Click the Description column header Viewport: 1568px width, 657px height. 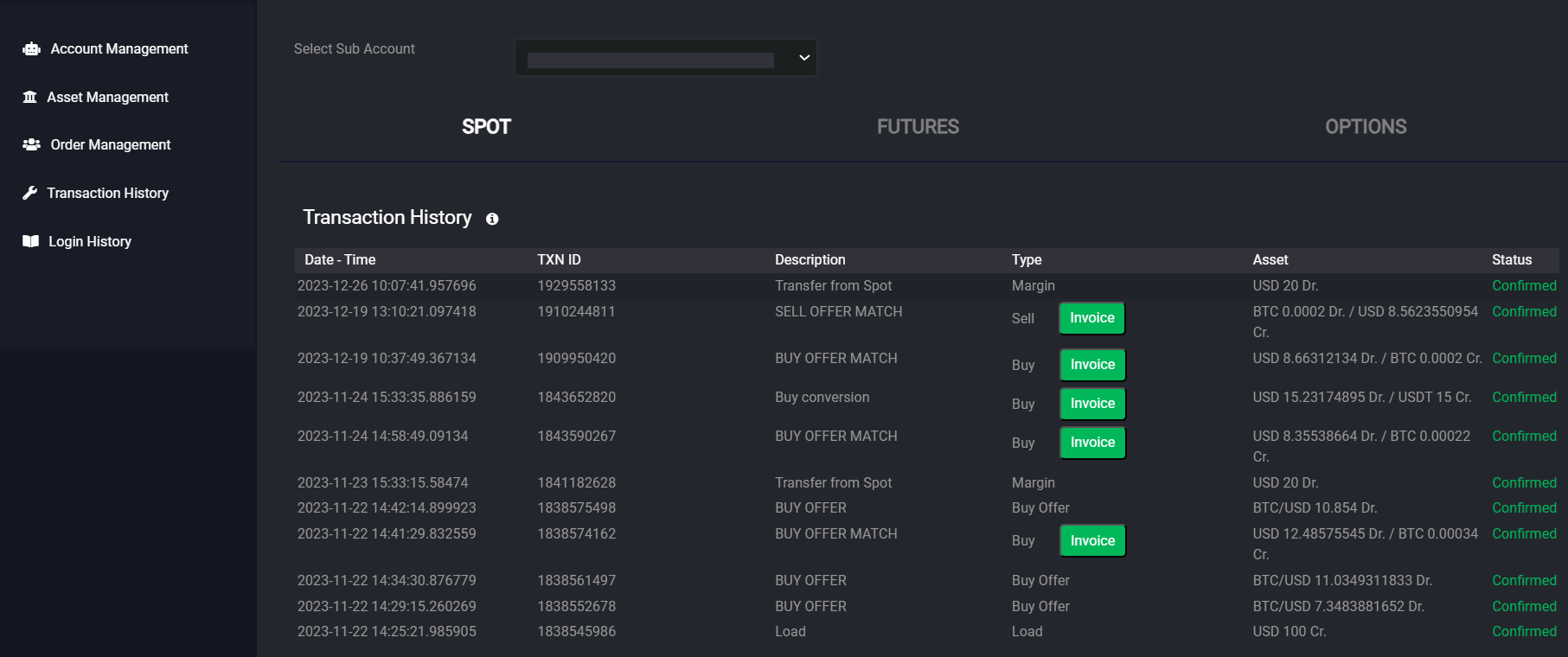(x=810, y=259)
